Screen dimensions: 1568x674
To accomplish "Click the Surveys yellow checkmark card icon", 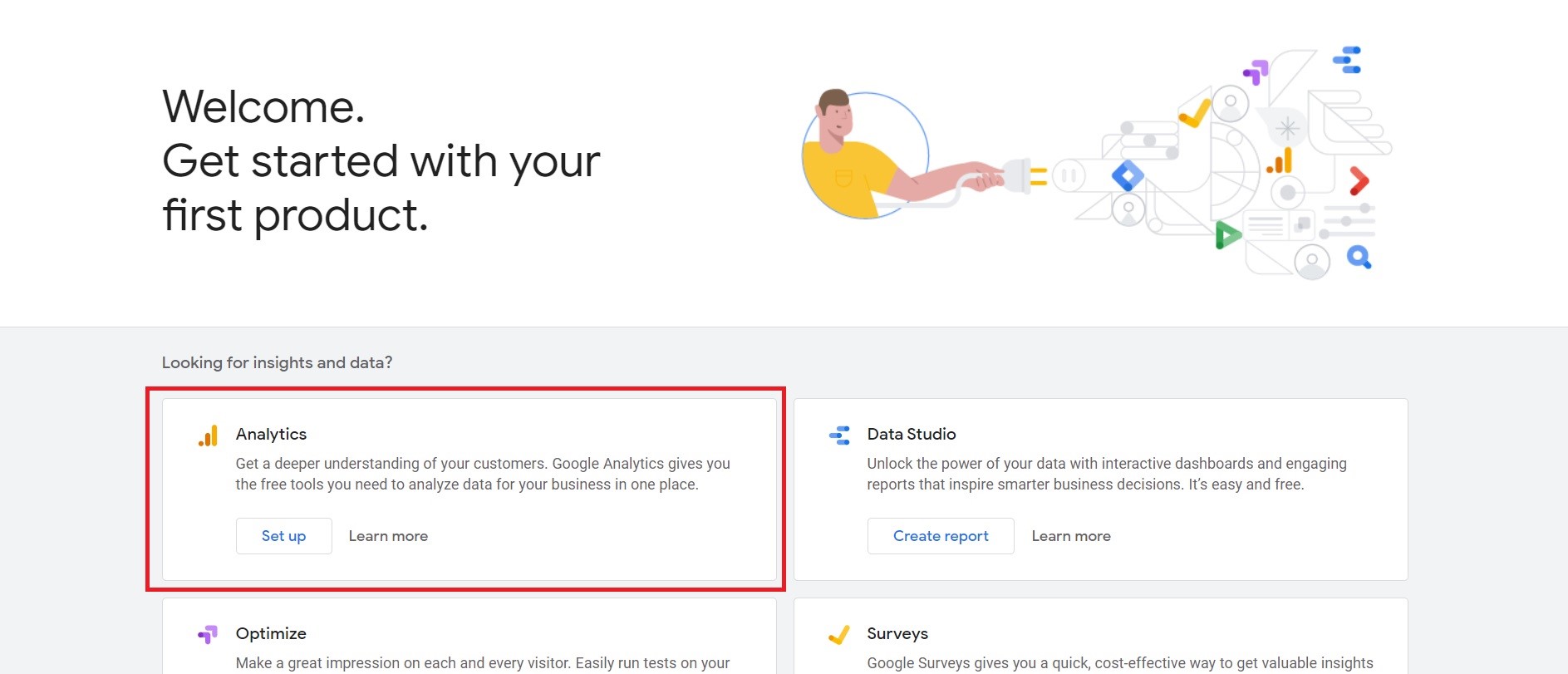I will tap(839, 635).
